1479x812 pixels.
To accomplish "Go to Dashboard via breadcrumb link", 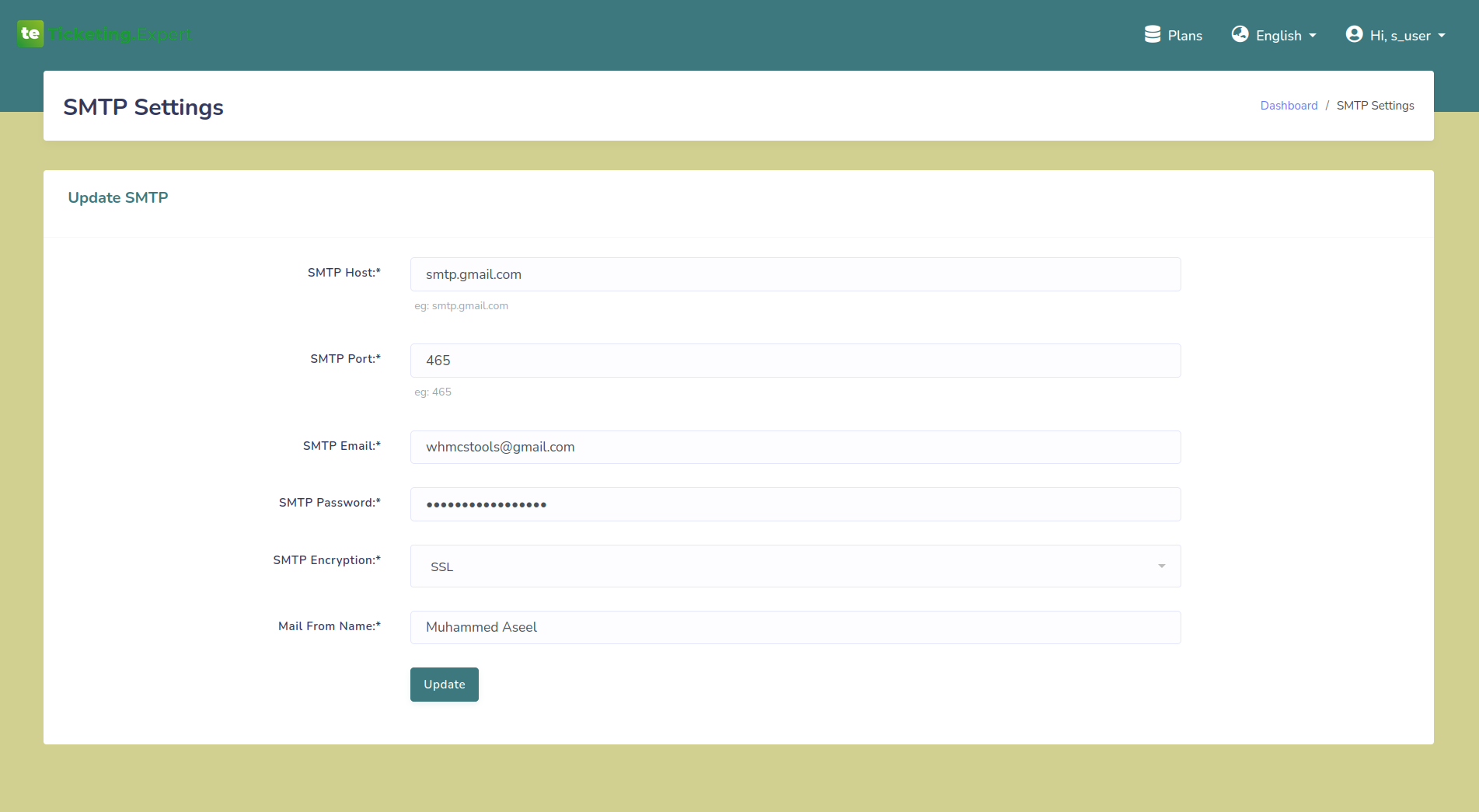I will tap(1289, 106).
